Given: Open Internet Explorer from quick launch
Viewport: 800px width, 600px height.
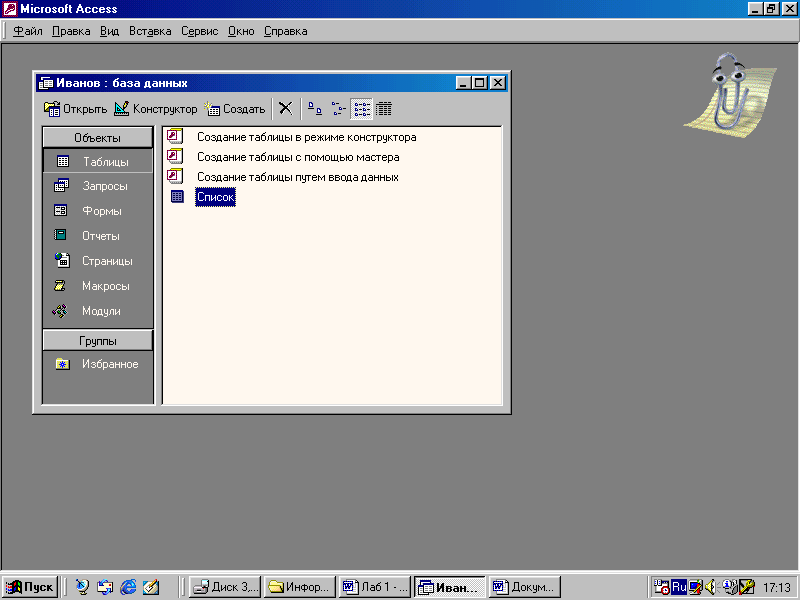Looking at the screenshot, I should click(128, 587).
